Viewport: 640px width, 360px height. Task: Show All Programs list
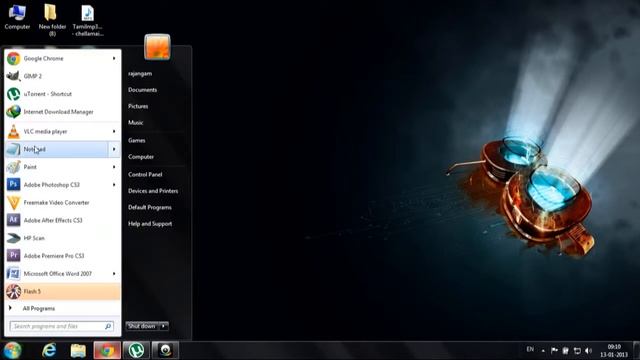(x=38, y=309)
